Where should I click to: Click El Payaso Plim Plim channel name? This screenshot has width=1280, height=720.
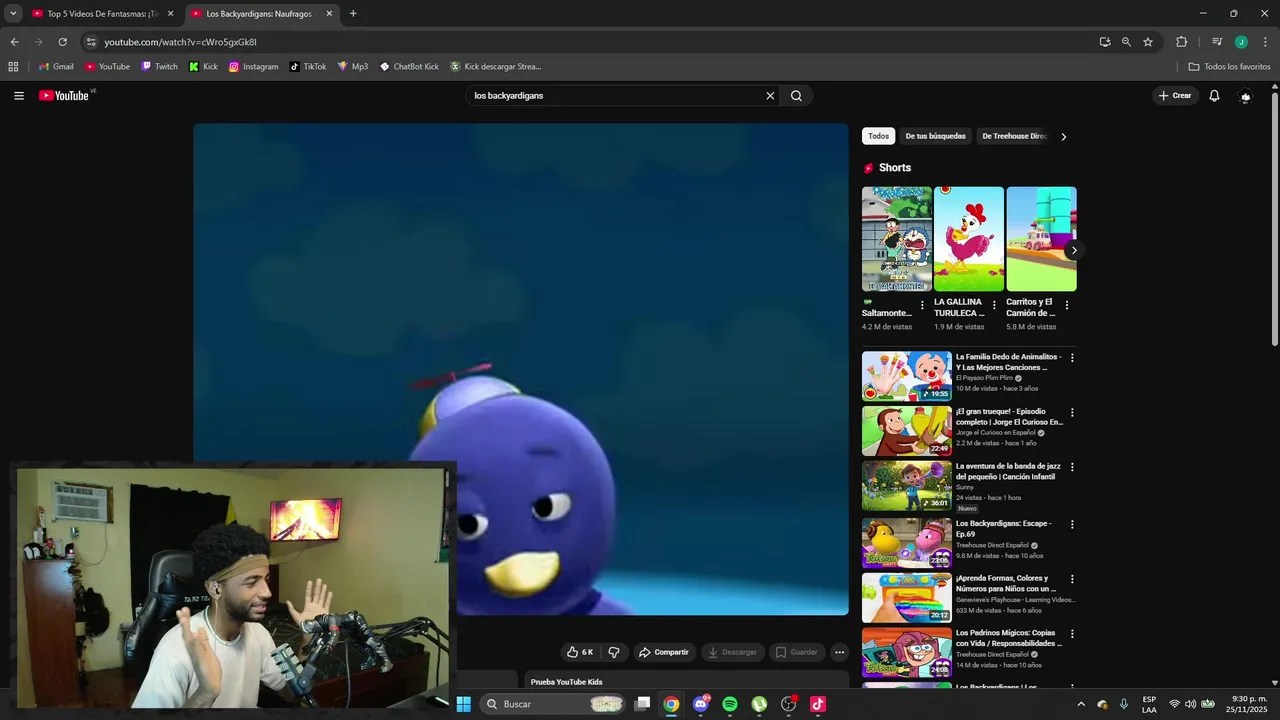pos(984,378)
